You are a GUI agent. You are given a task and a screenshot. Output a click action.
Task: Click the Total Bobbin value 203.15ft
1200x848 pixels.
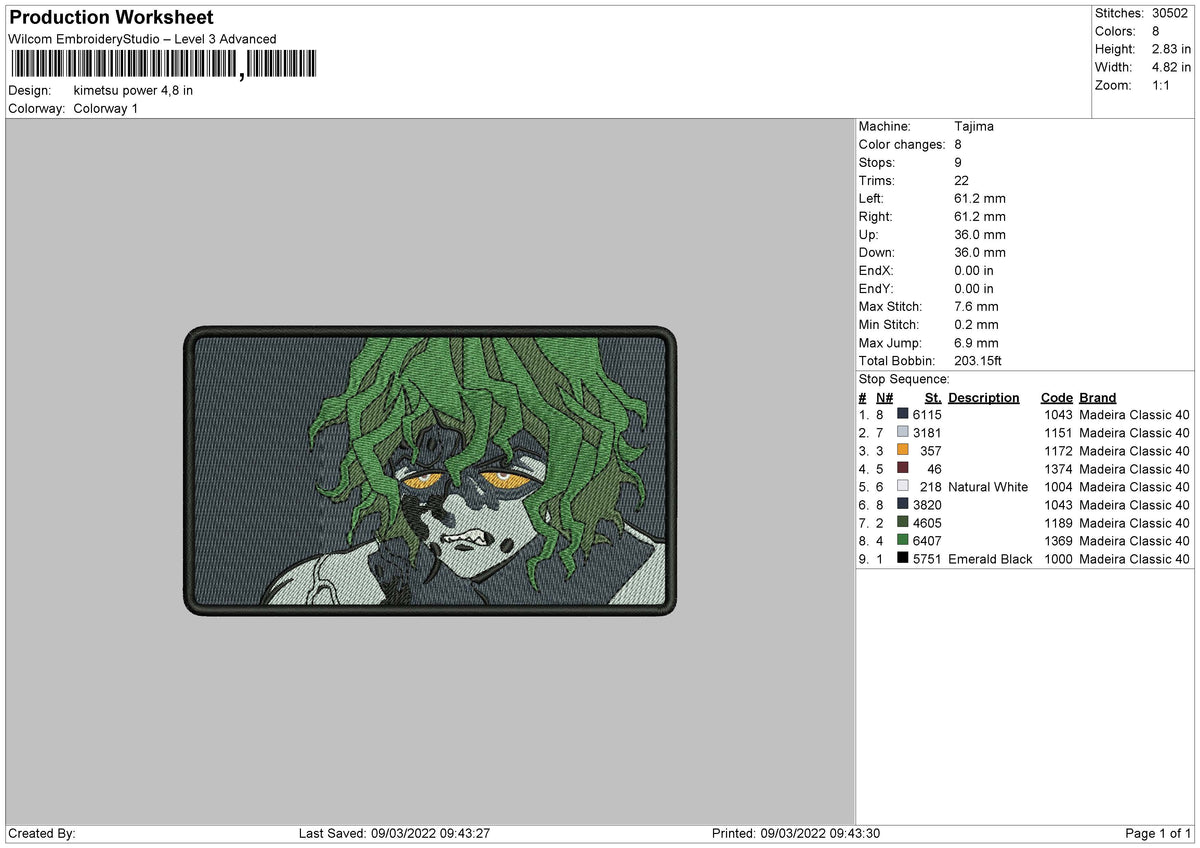click(978, 360)
